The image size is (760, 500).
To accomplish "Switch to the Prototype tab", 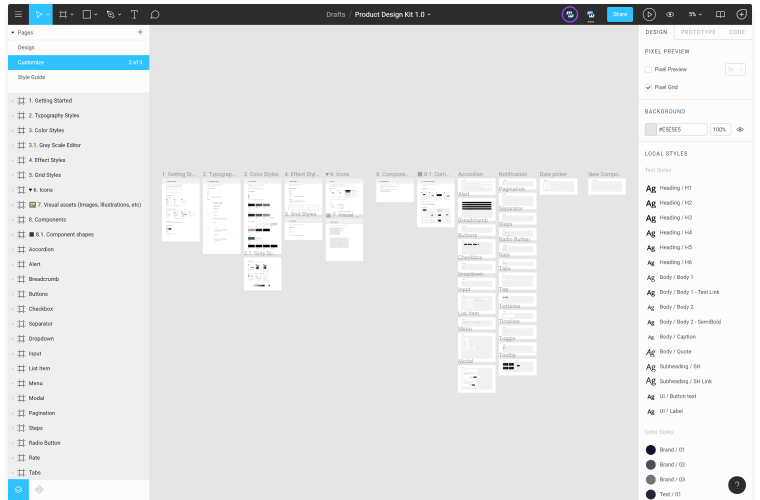I will pyautogui.click(x=698, y=32).
